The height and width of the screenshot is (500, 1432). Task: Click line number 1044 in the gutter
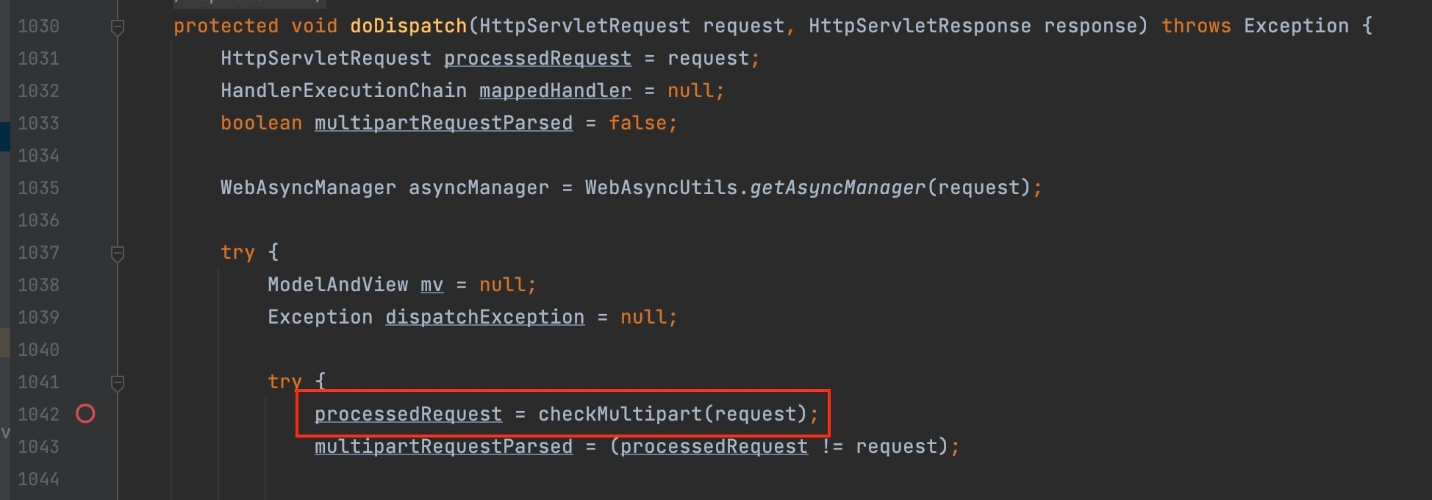39,479
